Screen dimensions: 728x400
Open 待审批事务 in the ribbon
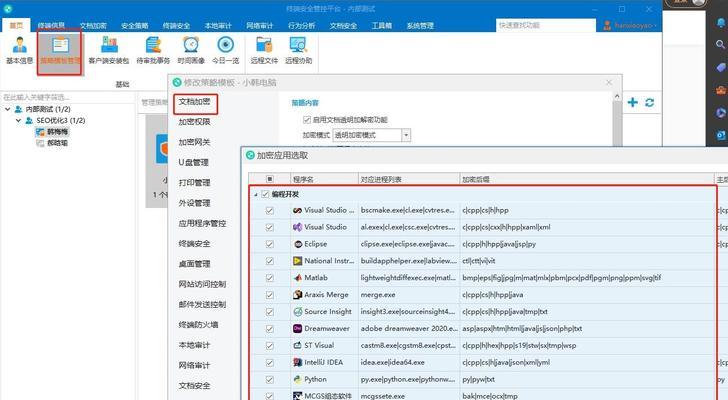point(153,51)
